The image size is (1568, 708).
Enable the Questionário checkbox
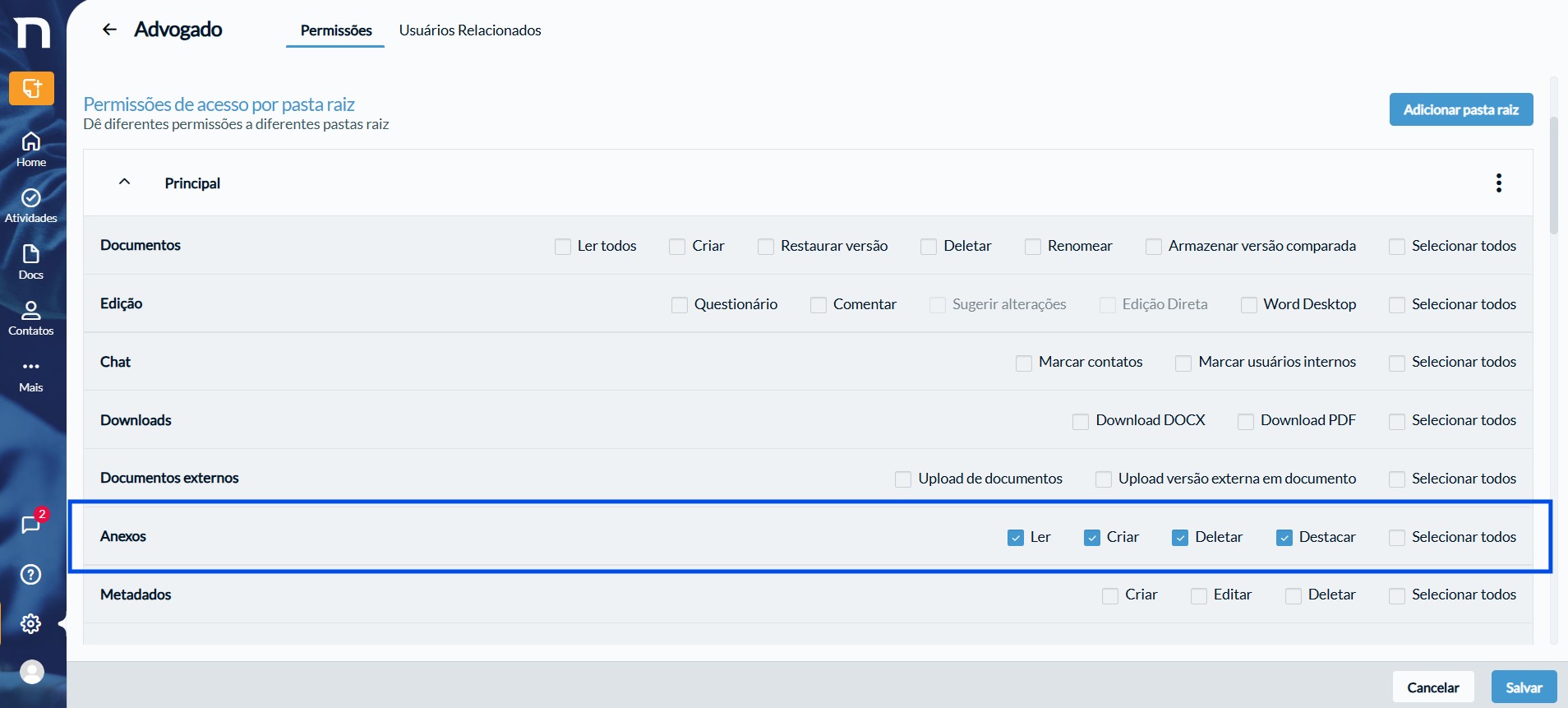tap(680, 305)
